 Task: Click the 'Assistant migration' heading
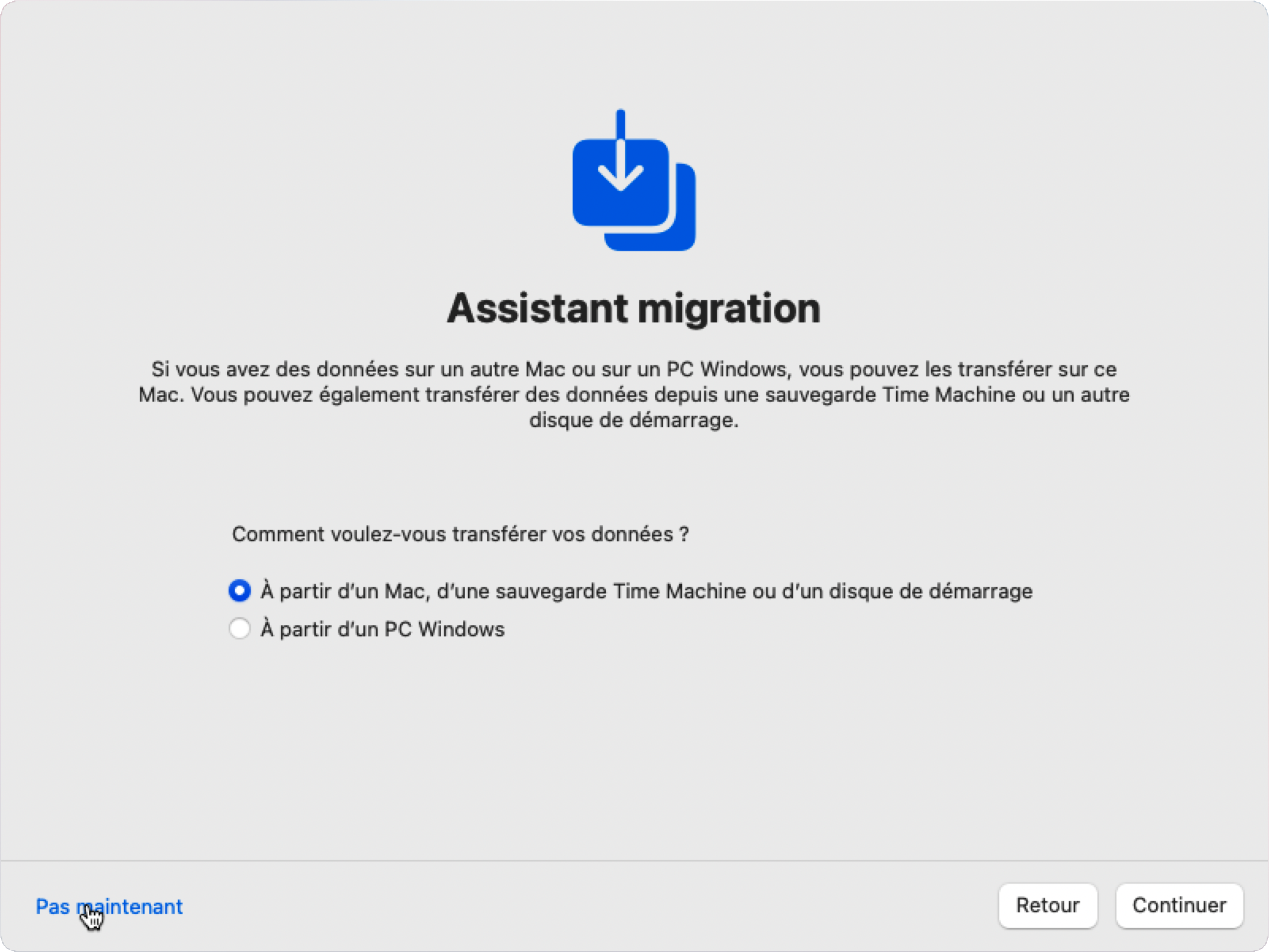pos(633,308)
